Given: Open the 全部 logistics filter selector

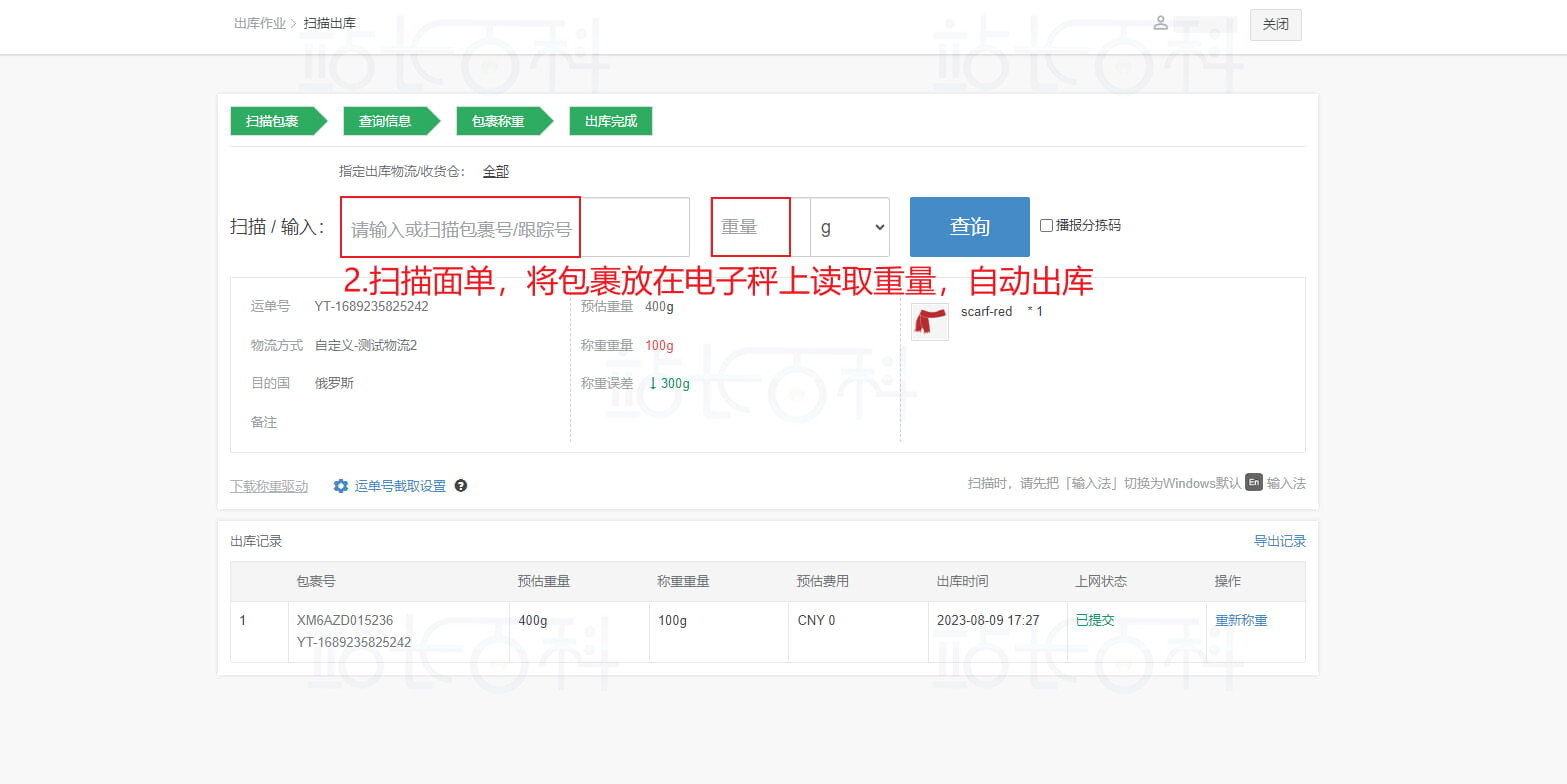Looking at the screenshot, I should [496, 171].
